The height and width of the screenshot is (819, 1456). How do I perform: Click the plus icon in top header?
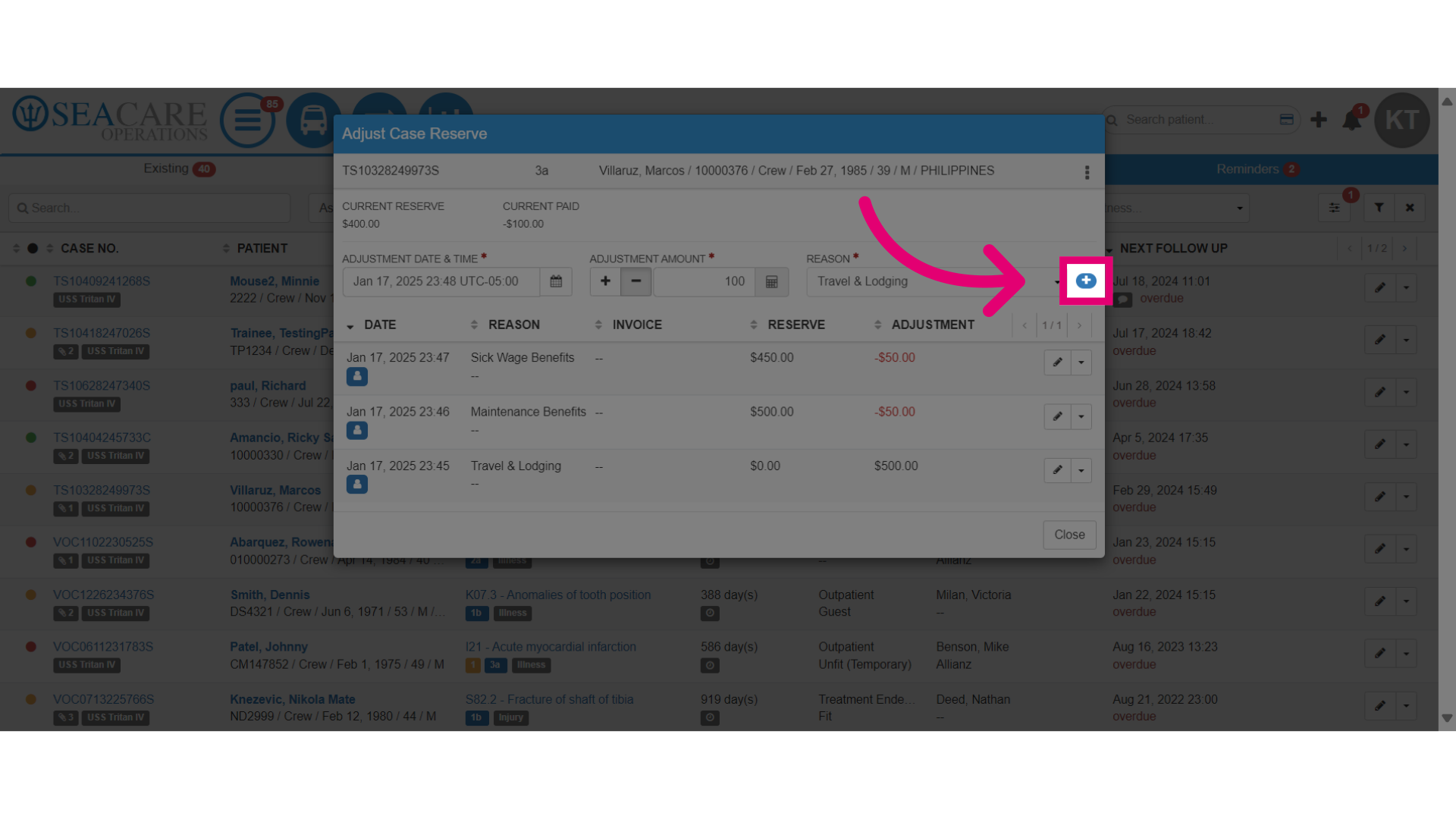click(1319, 120)
